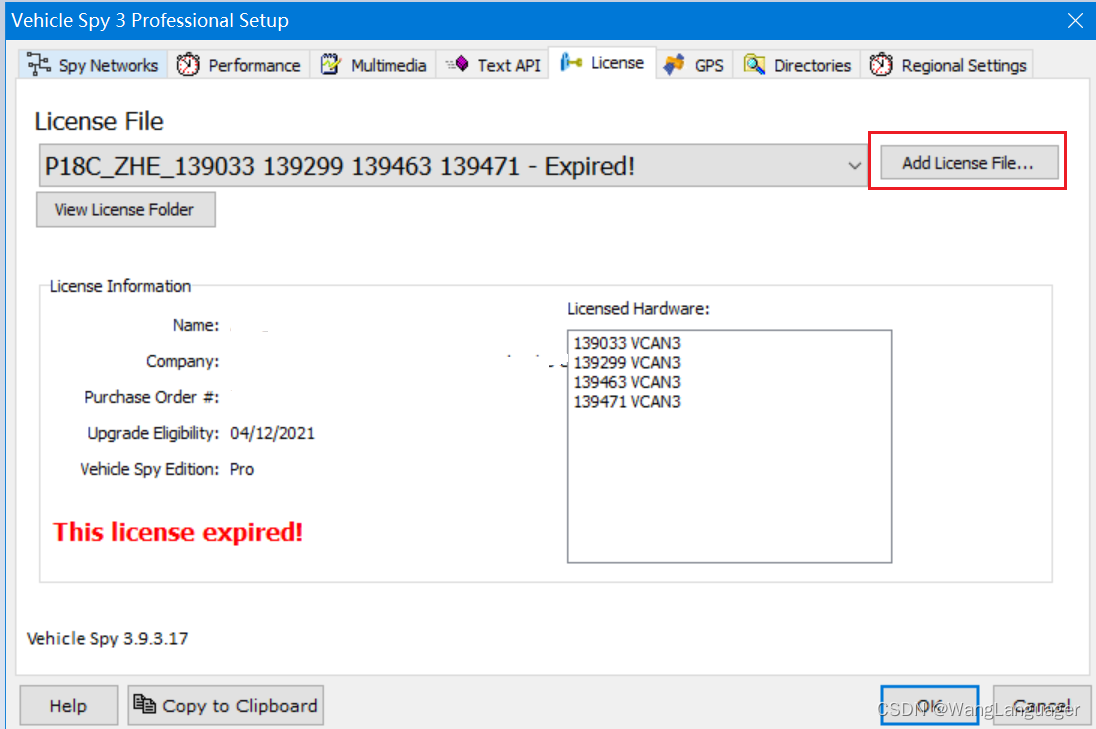Dismiss the dialog with Cancel
The width and height of the screenshot is (1096, 729).
(x=1041, y=705)
